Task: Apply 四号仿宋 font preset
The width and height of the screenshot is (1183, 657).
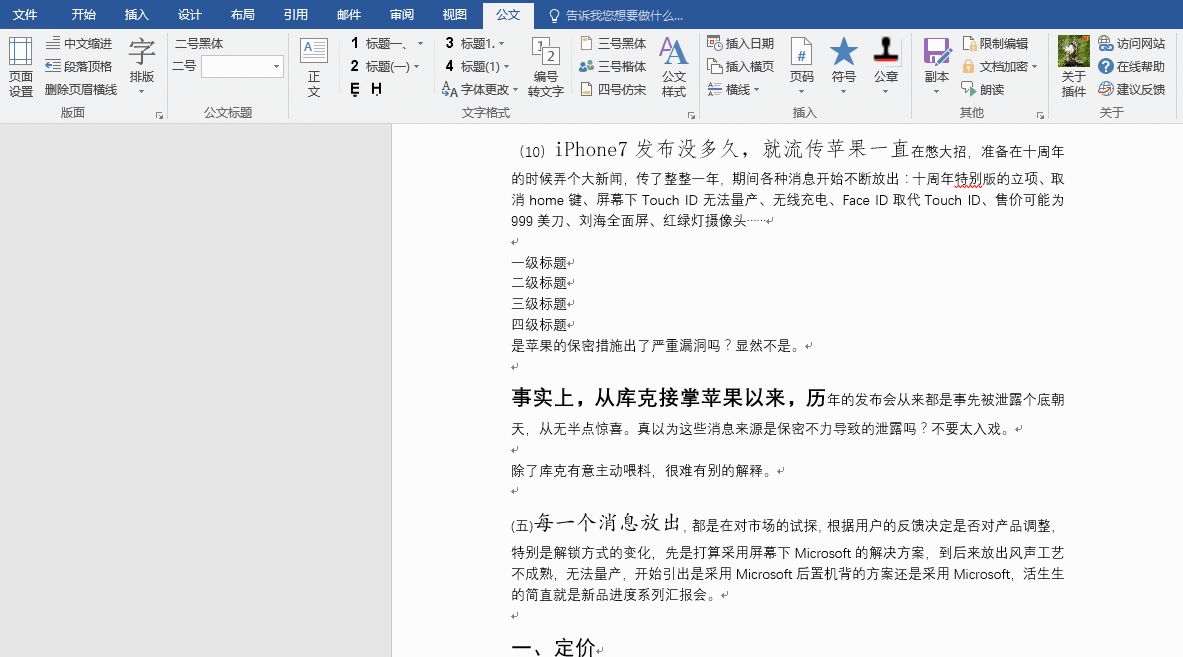Action: tap(613, 90)
